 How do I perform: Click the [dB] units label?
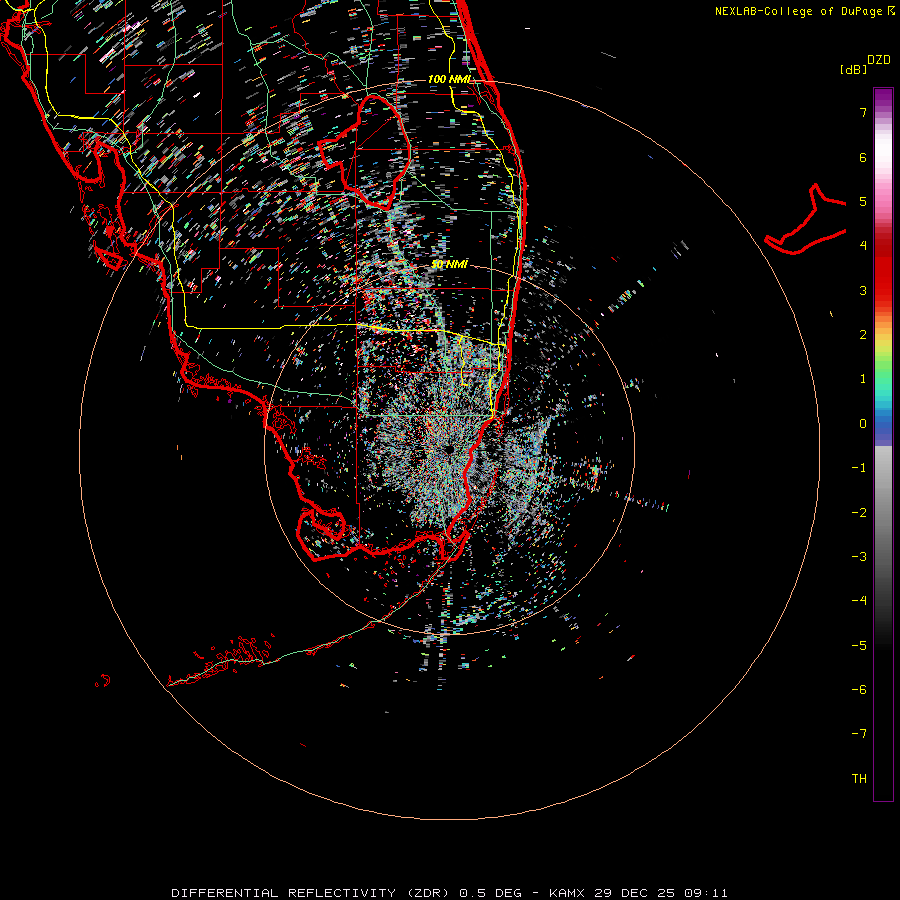[853, 69]
